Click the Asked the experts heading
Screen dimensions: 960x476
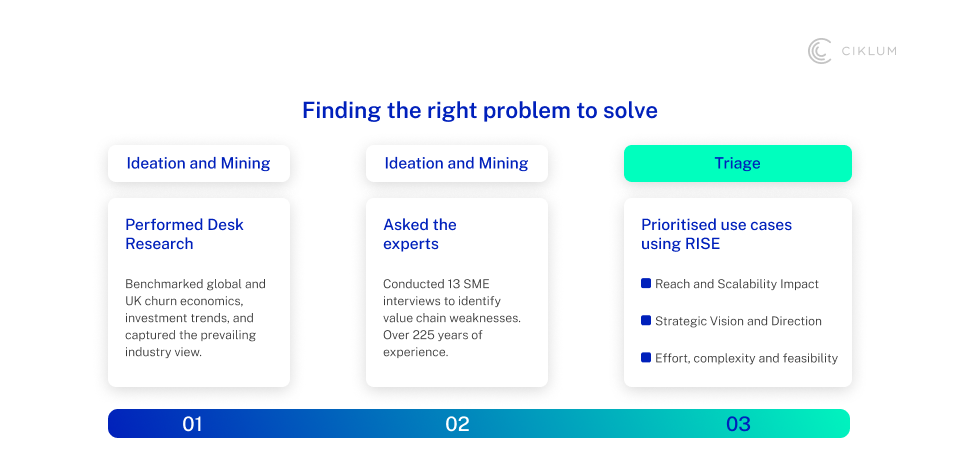420,234
